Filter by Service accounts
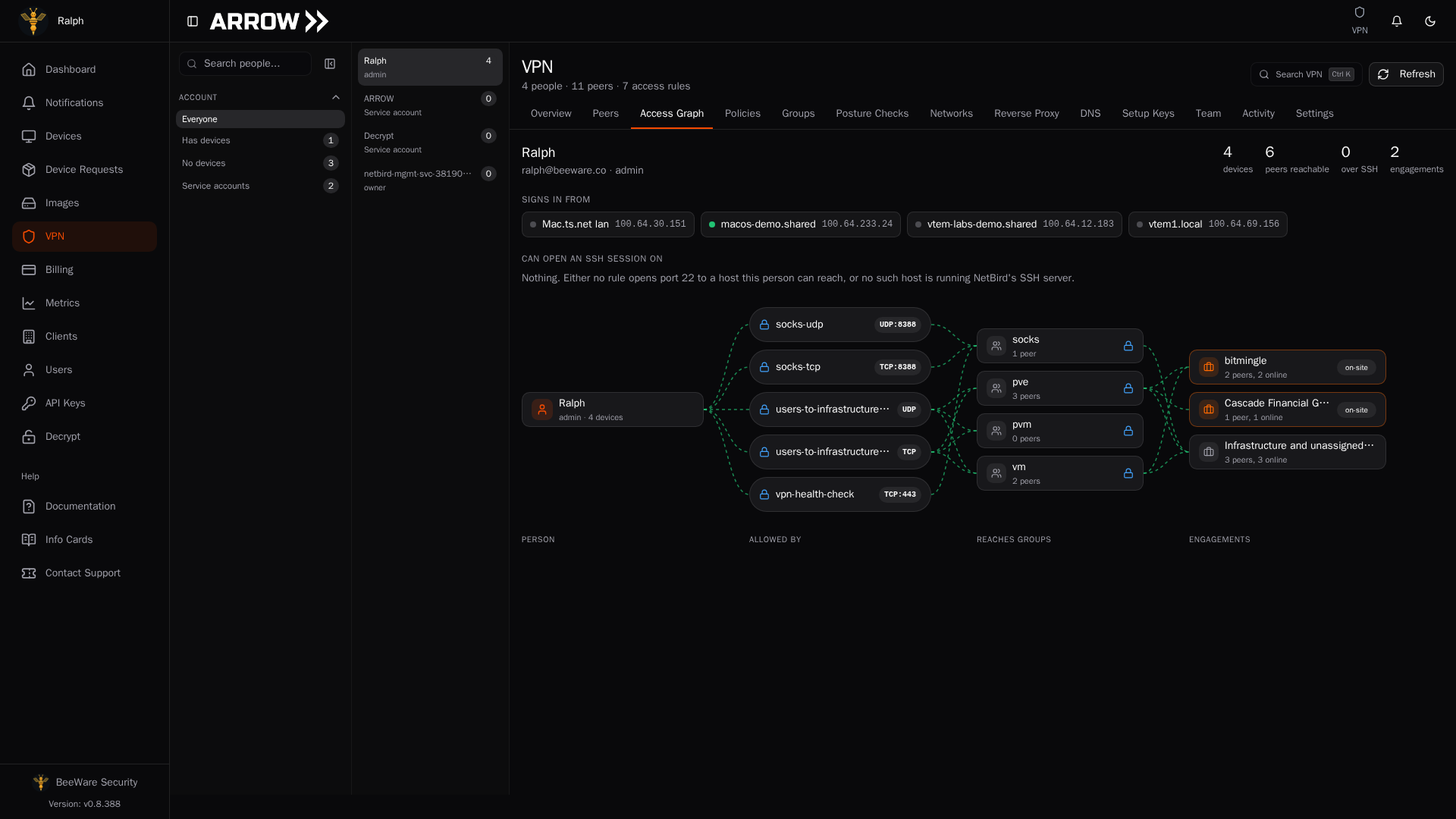 tap(260, 186)
